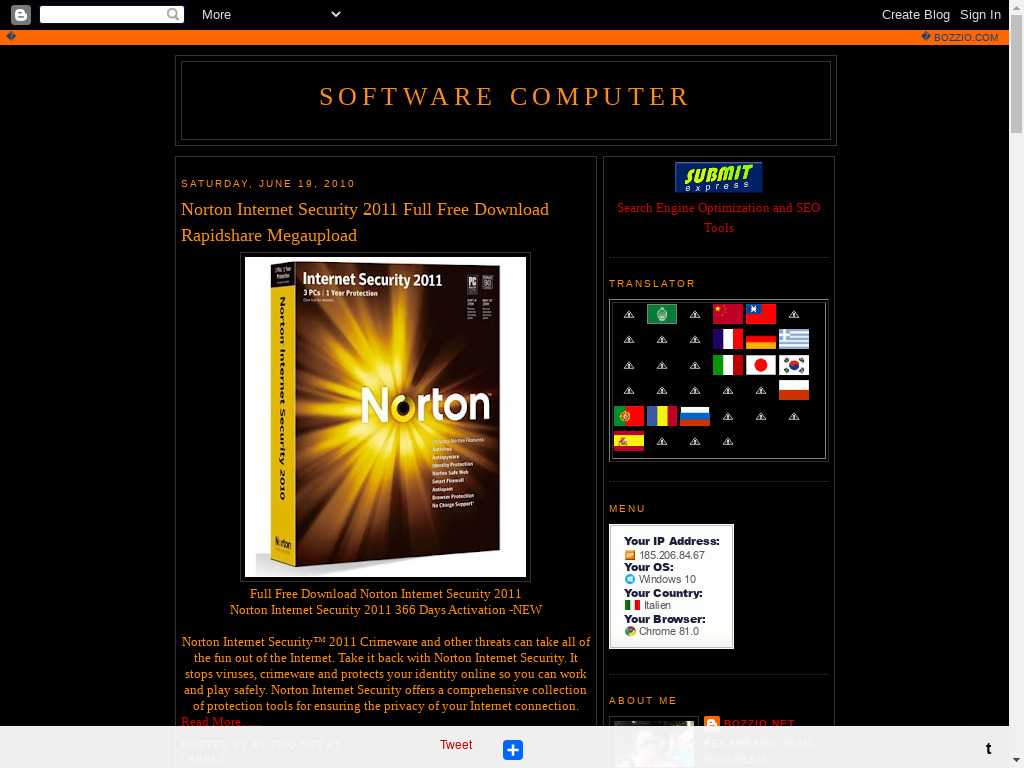
Task: Click the 'Chrome 81.0' browser text
Action: (668, 632)
